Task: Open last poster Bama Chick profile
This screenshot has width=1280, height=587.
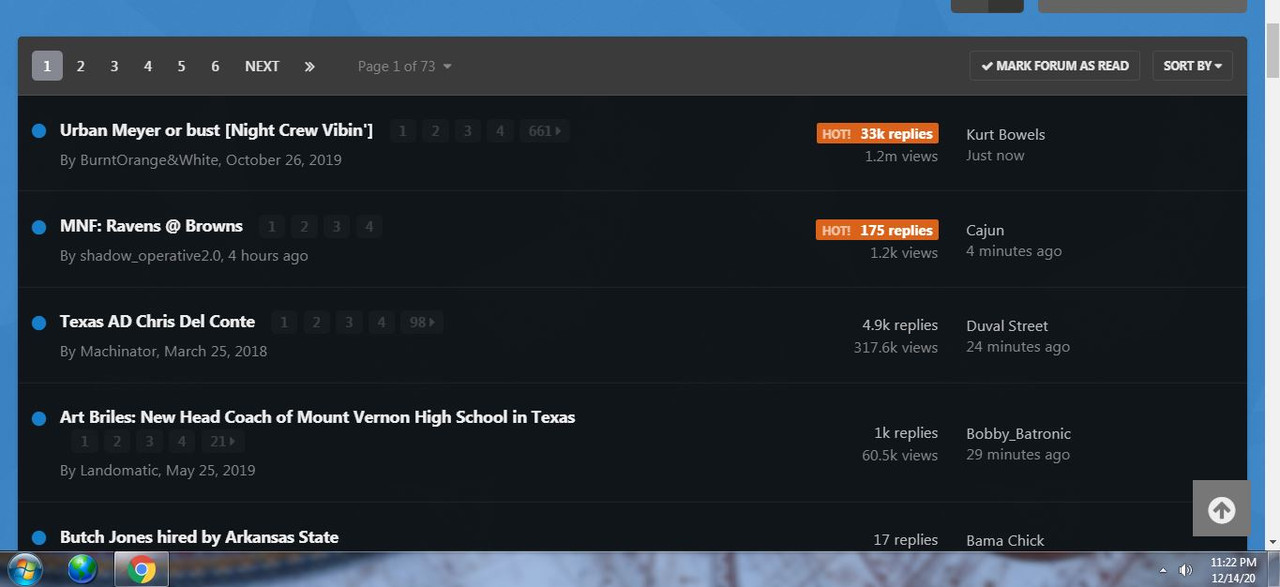Action: point(1005,540)
